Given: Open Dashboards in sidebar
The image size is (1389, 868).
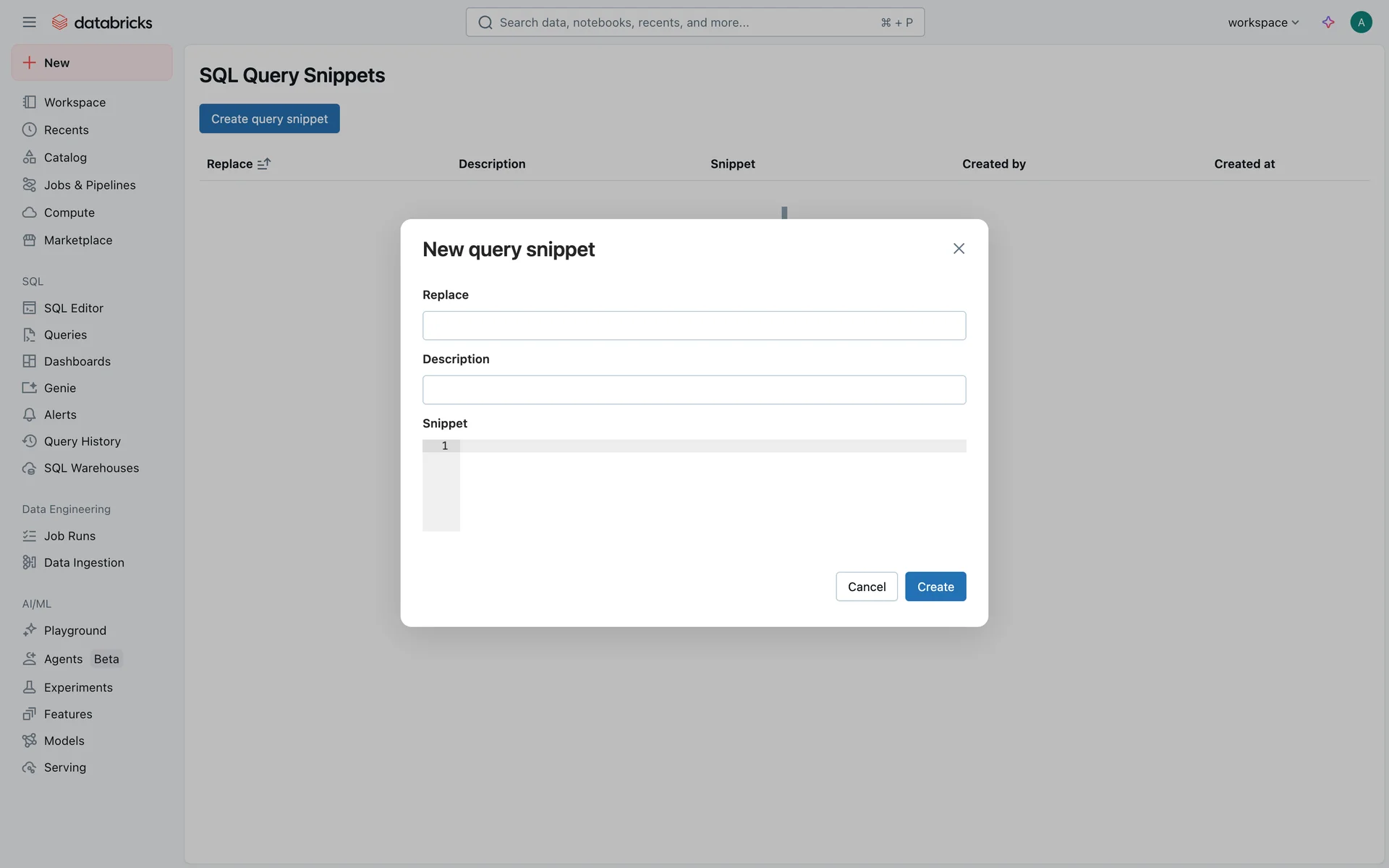Looking at the screenshot, I should [x=77, y=362].
